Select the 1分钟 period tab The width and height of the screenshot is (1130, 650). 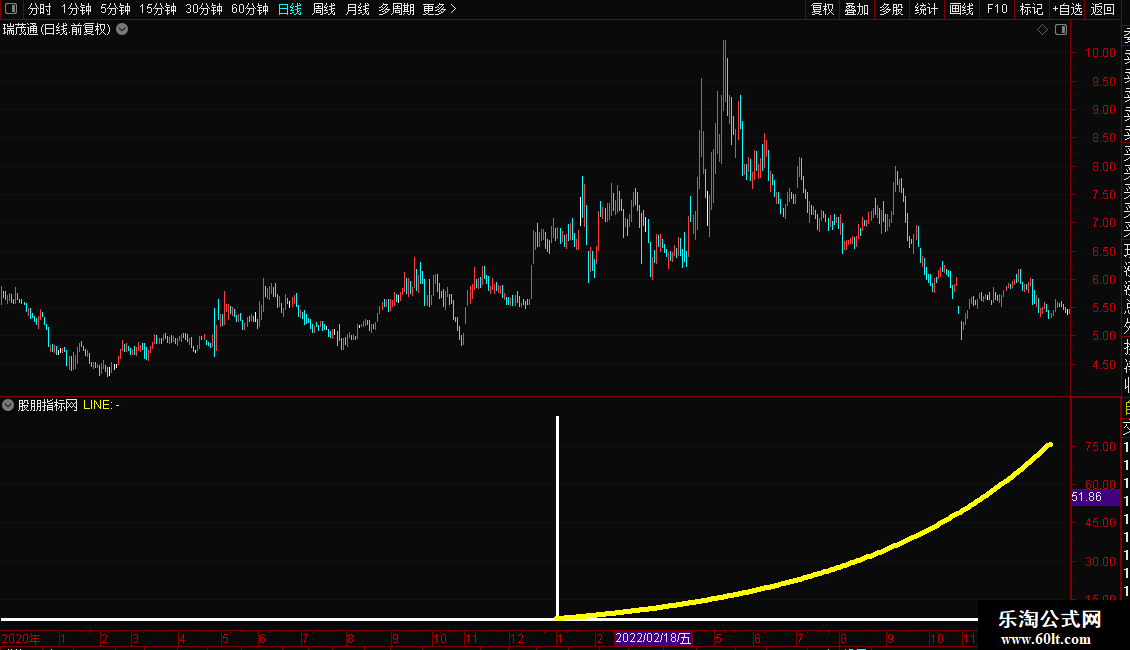[x=76, y=9]
